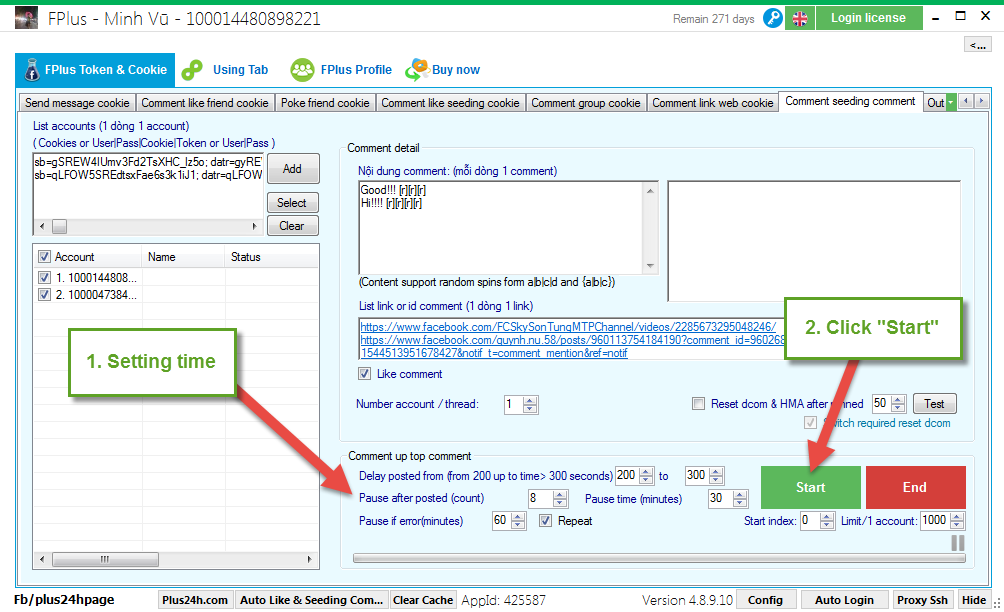The height and width of the screenshot is (612, 1004).
Task: Click the Add accounts button
Action: [293, 169]
